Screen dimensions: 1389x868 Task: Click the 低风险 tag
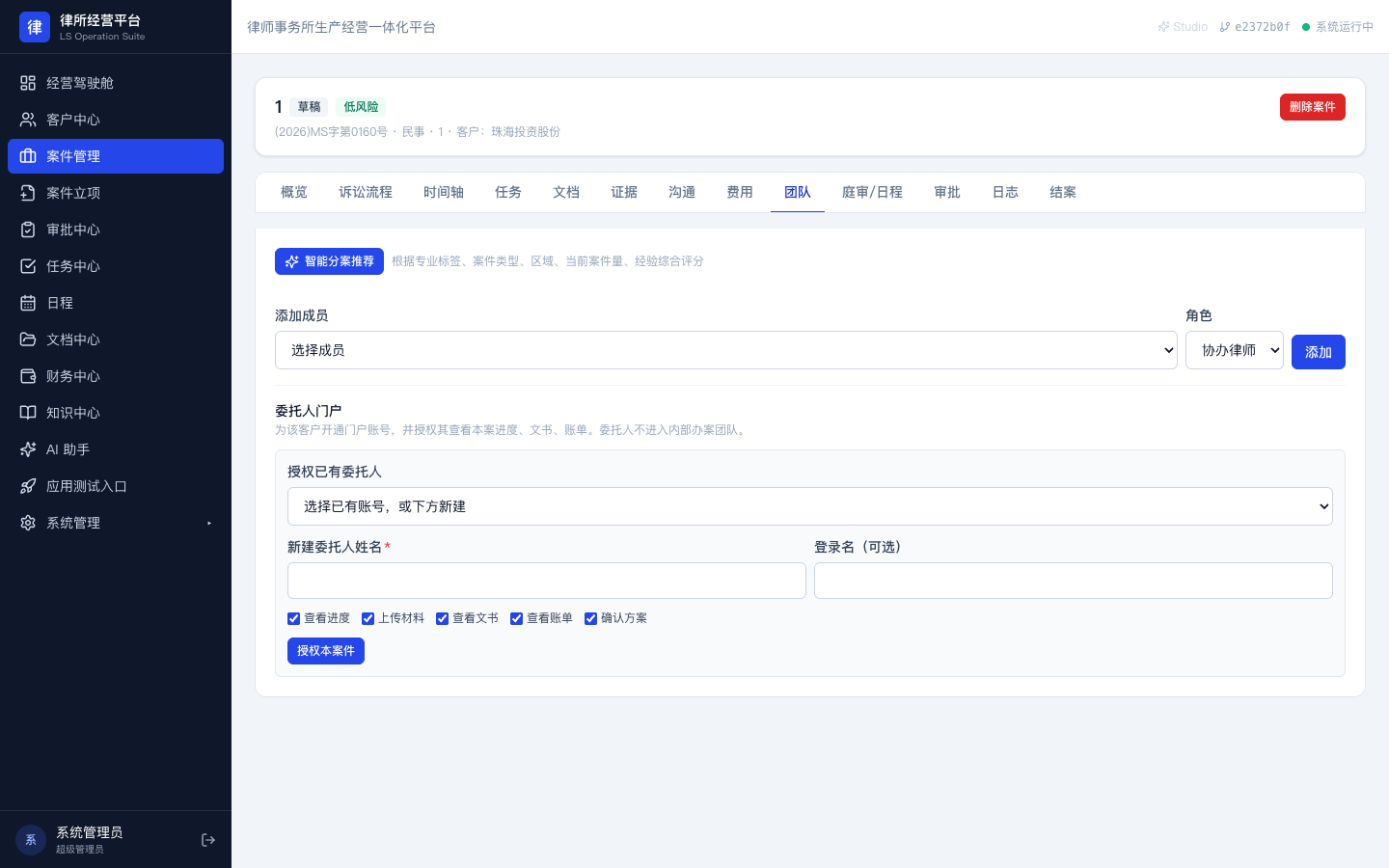coord(361,107)
